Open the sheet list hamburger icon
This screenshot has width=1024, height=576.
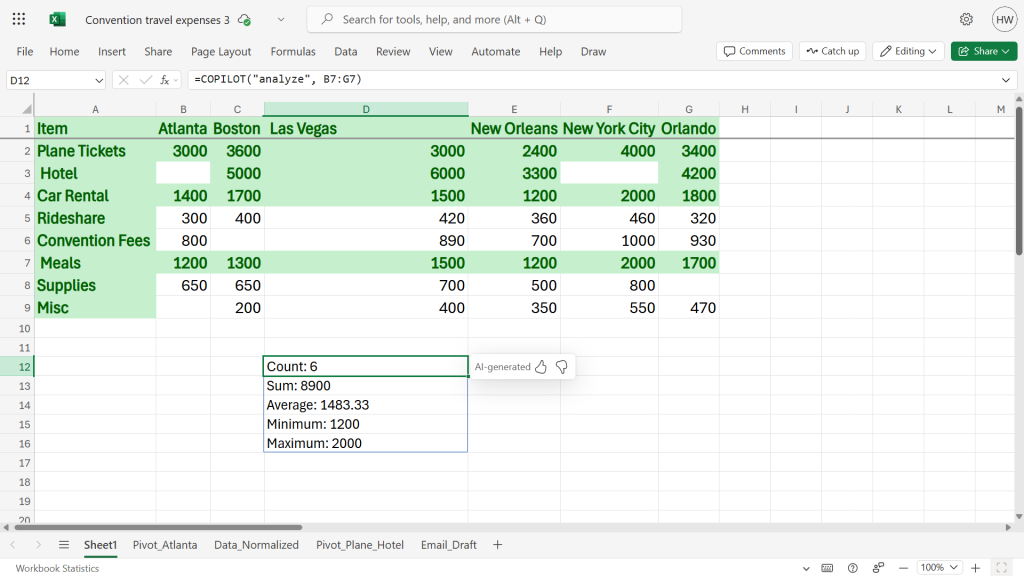[63, 544]
